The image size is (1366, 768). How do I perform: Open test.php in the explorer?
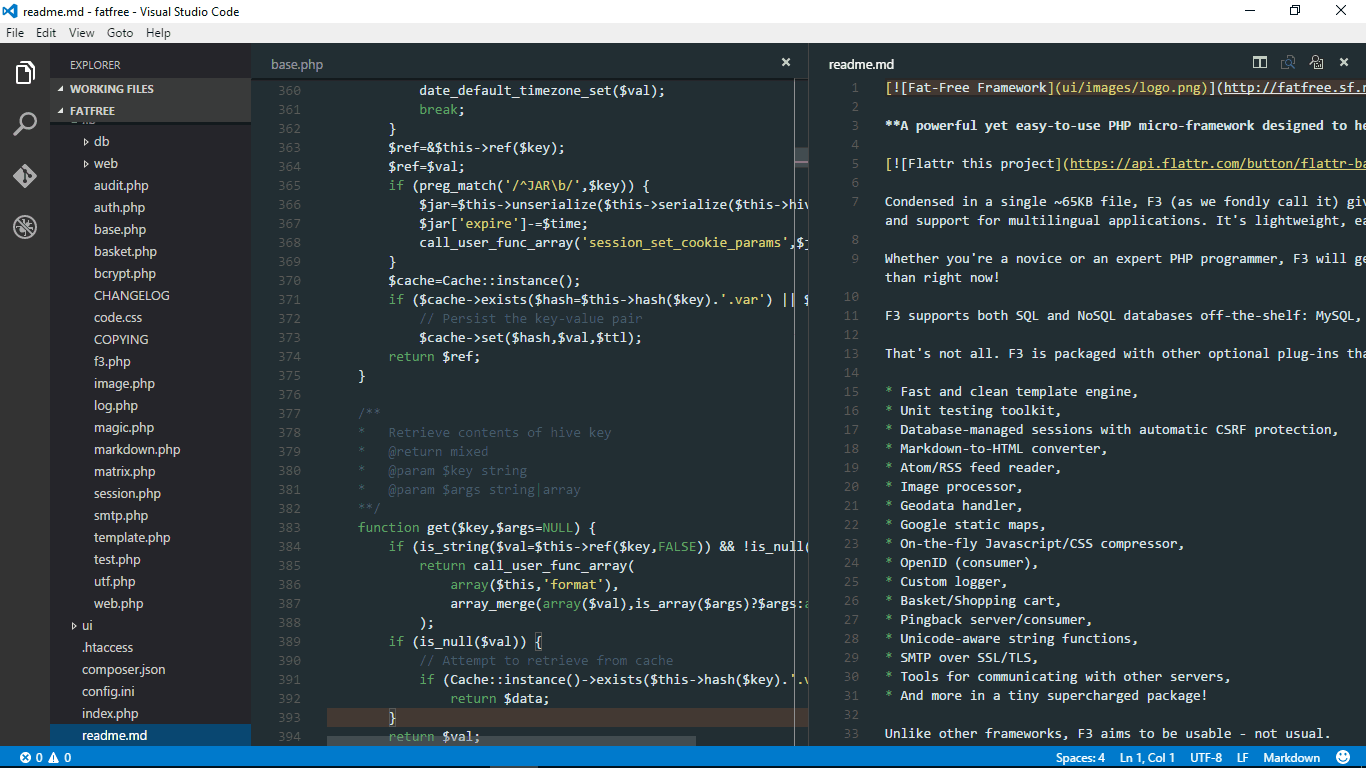pos(117,560)
